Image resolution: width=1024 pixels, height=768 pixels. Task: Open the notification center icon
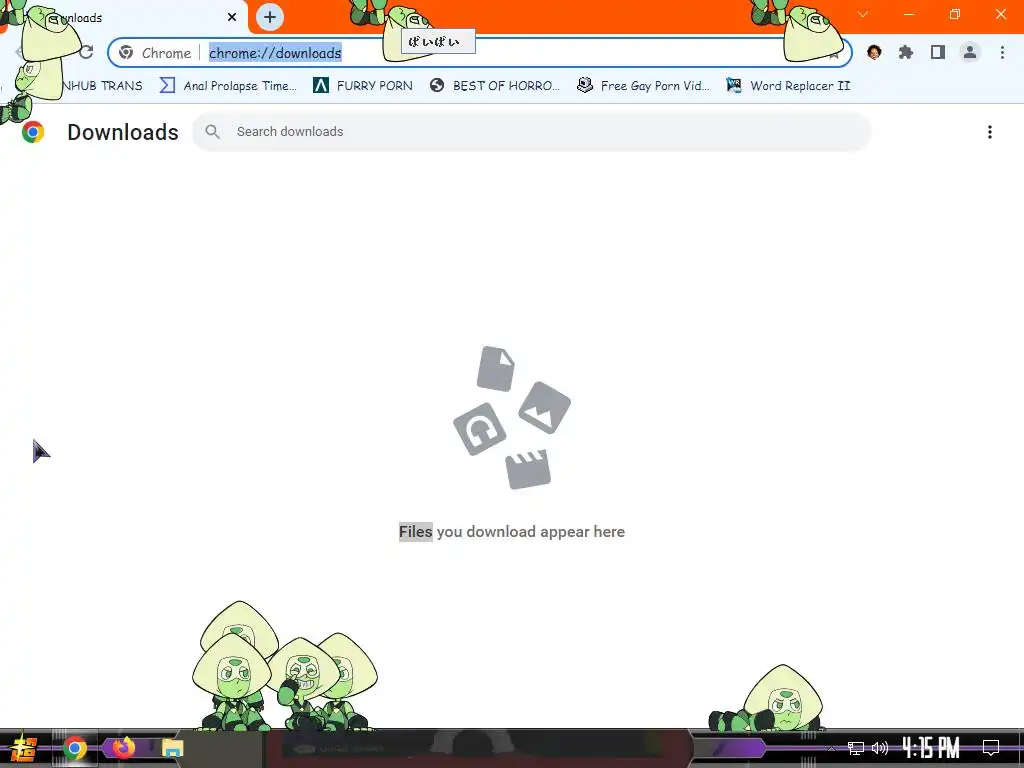click(991, 747)
